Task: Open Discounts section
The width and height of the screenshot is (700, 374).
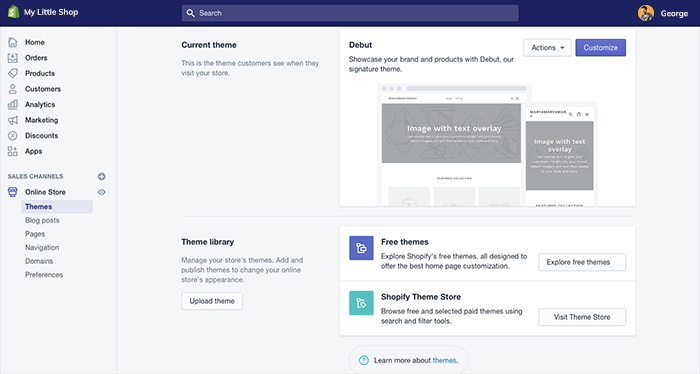Action: [x=42, y=136]
